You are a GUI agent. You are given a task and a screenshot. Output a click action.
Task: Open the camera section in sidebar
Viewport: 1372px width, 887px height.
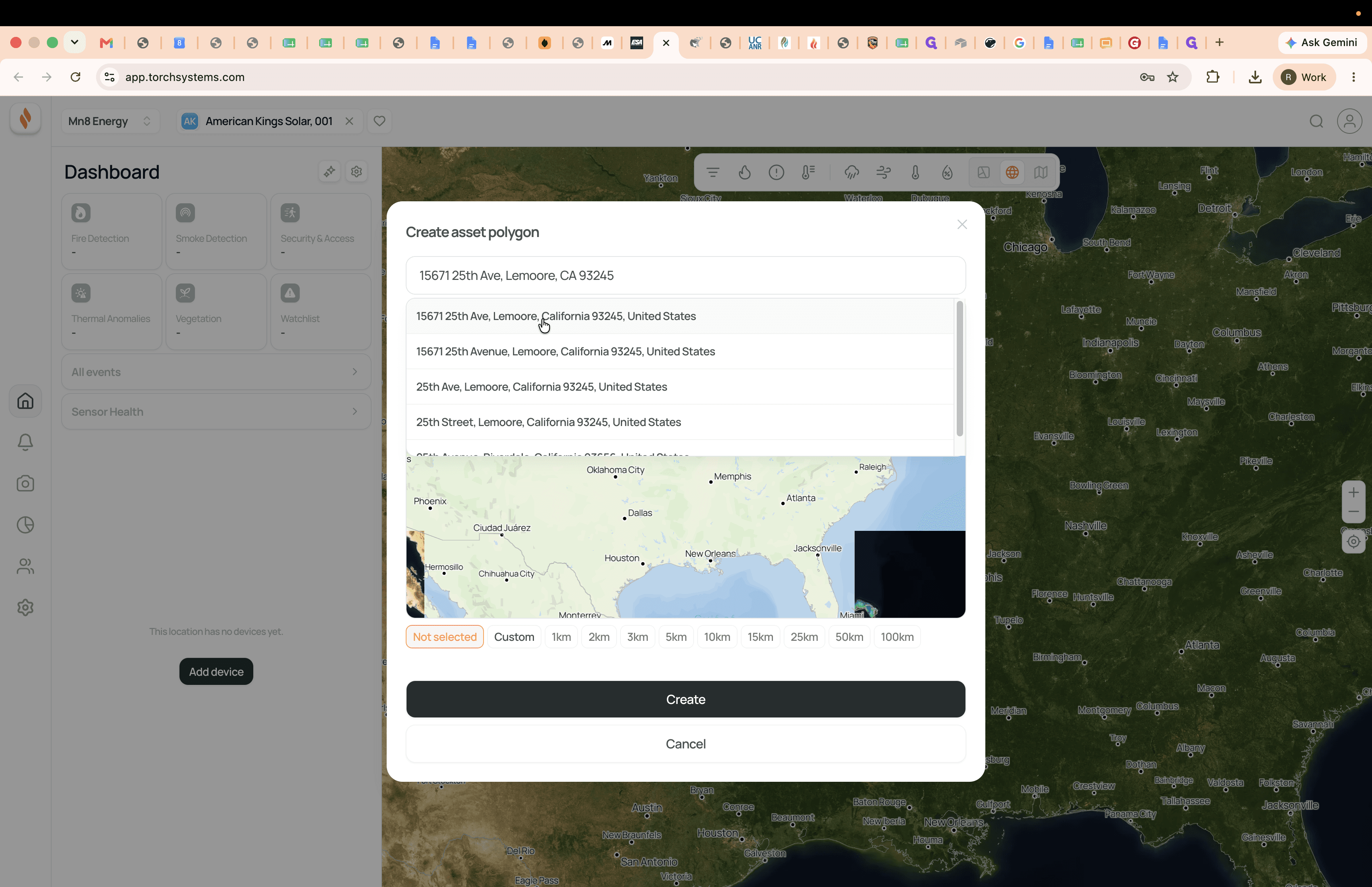pos(25,484)
